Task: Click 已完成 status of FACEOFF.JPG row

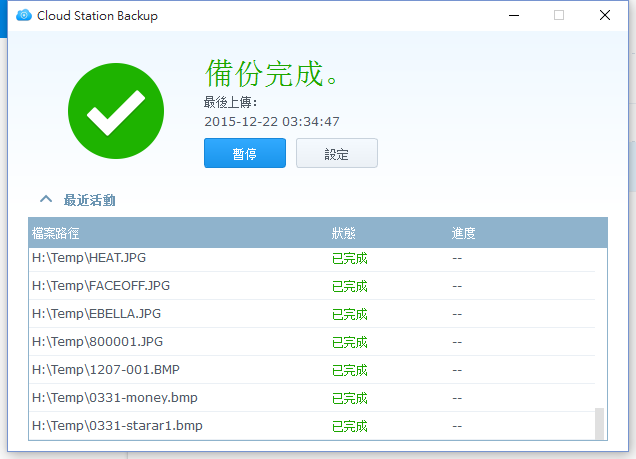Action: coord(350,286)
